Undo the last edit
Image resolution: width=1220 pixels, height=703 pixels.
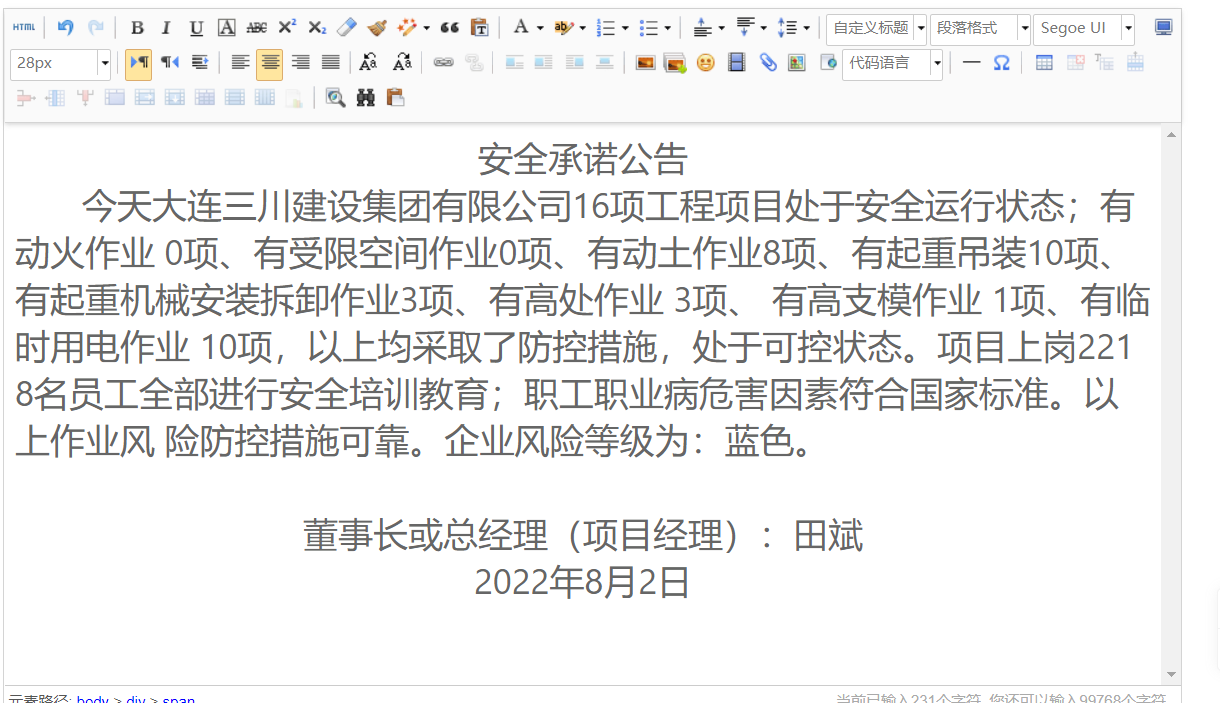tap(65, 28)
